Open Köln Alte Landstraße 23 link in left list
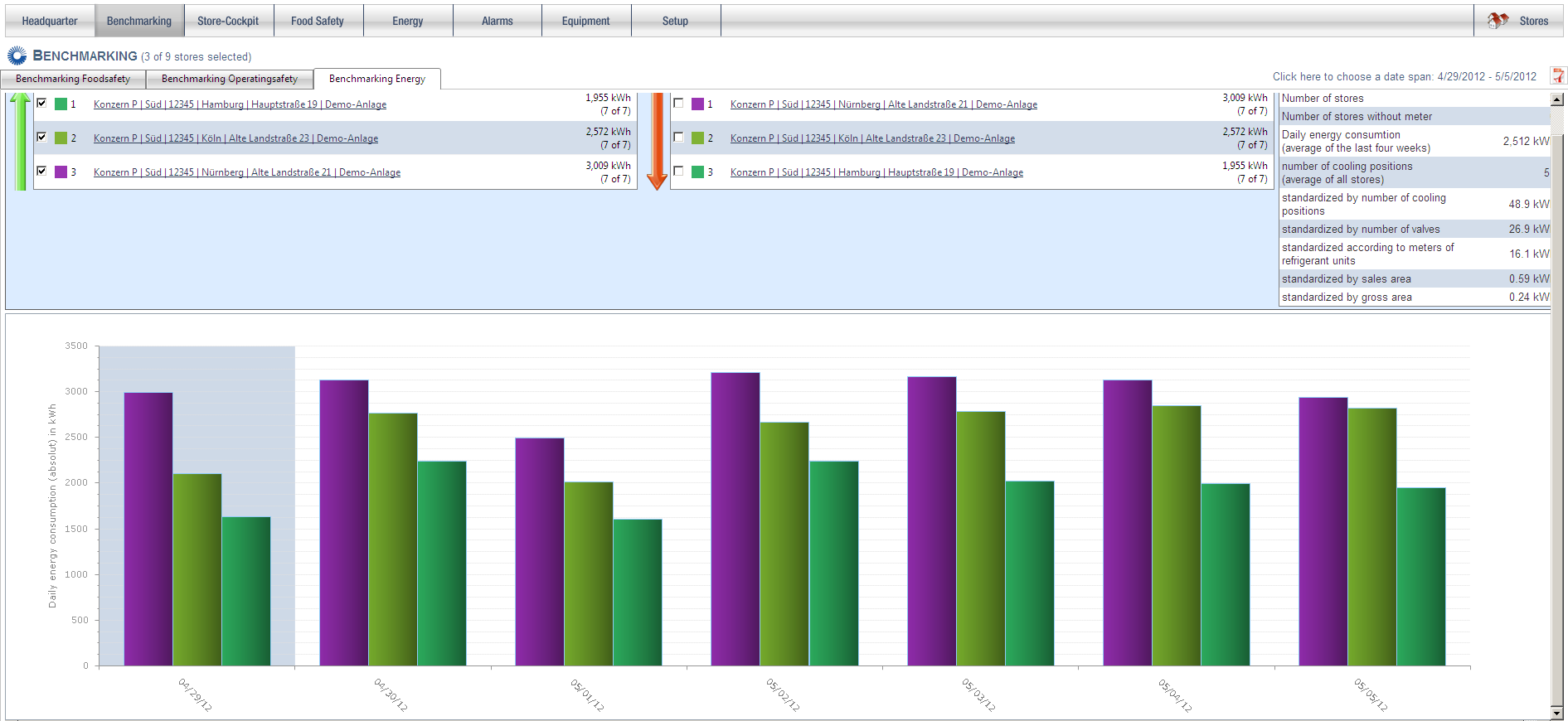Viewport: 1568px width, 721px height. [x=235, y=138]
